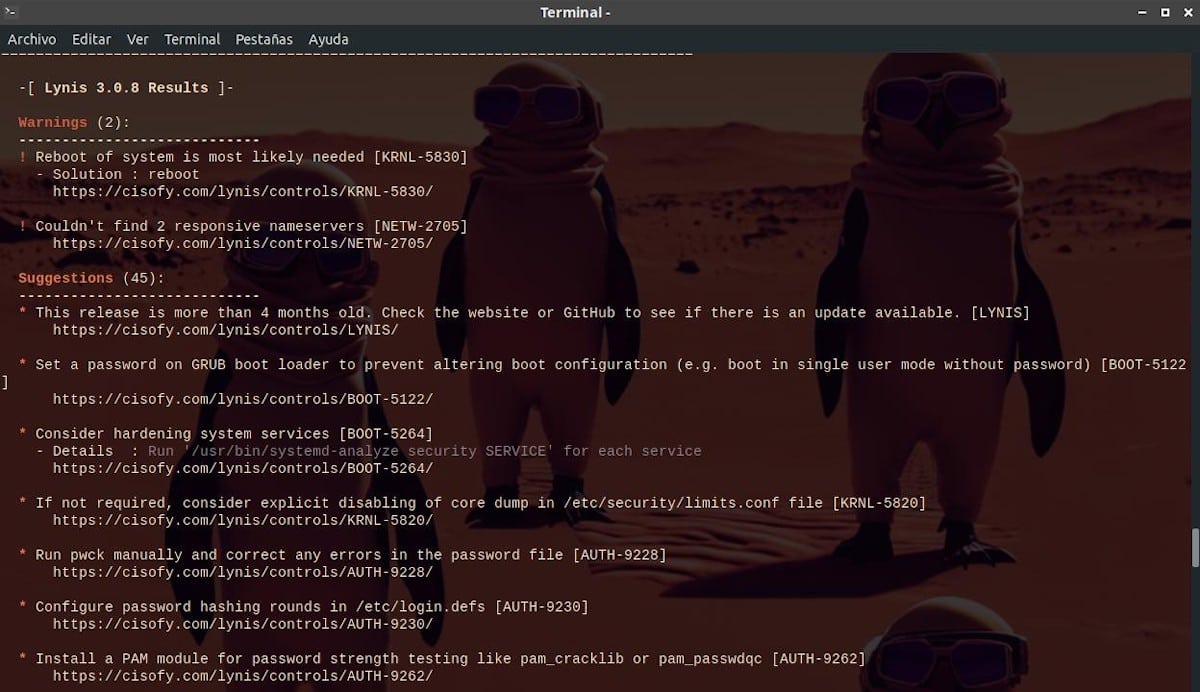Click the BOOT-5264 hardening services URL
This screenshot has width=1200, height=692.
(242, 468)
